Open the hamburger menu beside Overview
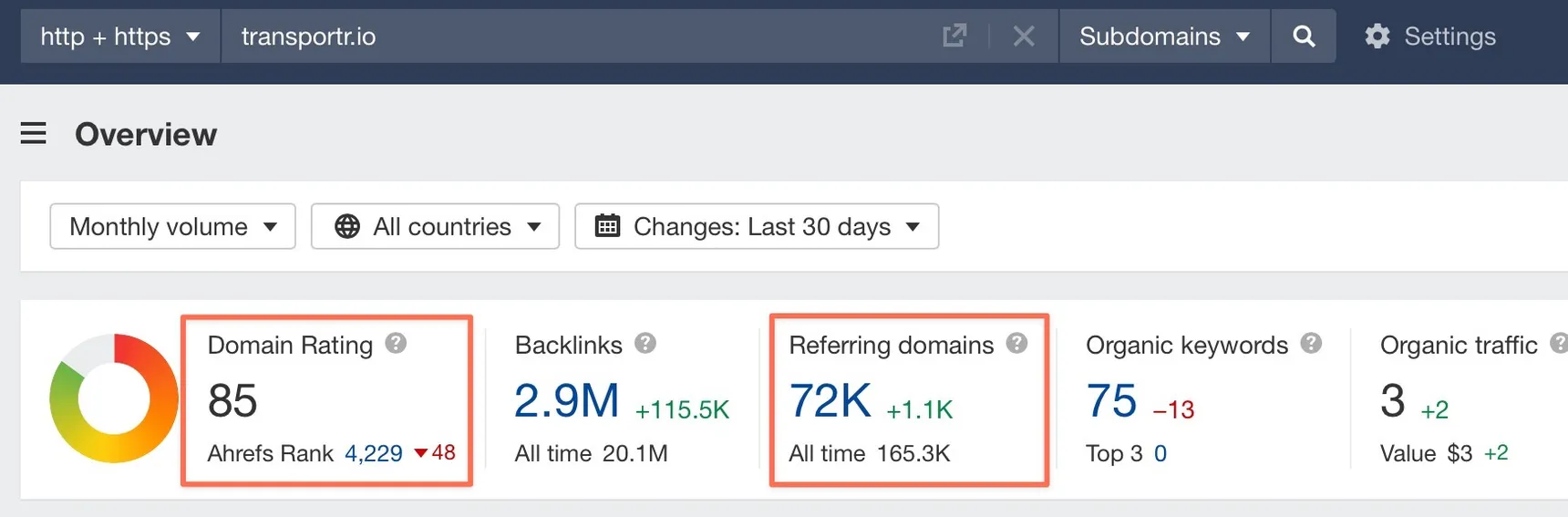Image resolution: width=1568 pixels, height=517 pixels. pyautogui.click(x=34, y=134)
